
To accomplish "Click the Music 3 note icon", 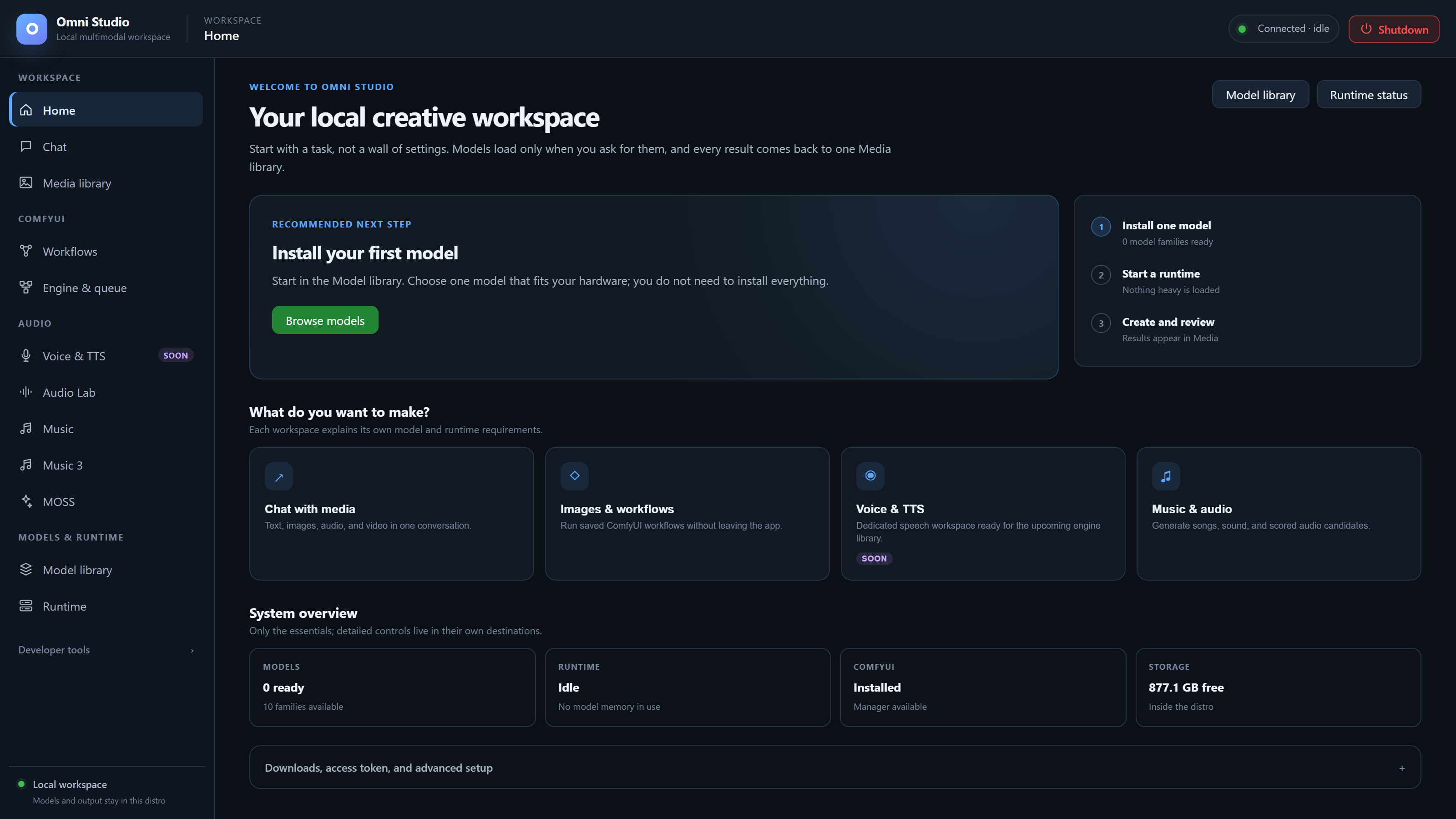I will pyautogui.click(x=26, y=465).
